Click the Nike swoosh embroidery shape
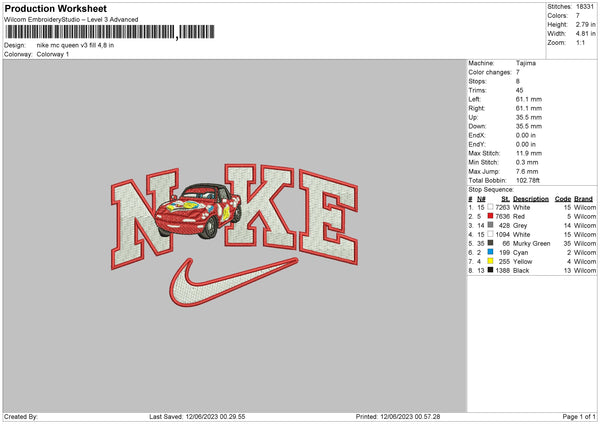The height and width of the screenshot is (424, 600). [233, 282]
